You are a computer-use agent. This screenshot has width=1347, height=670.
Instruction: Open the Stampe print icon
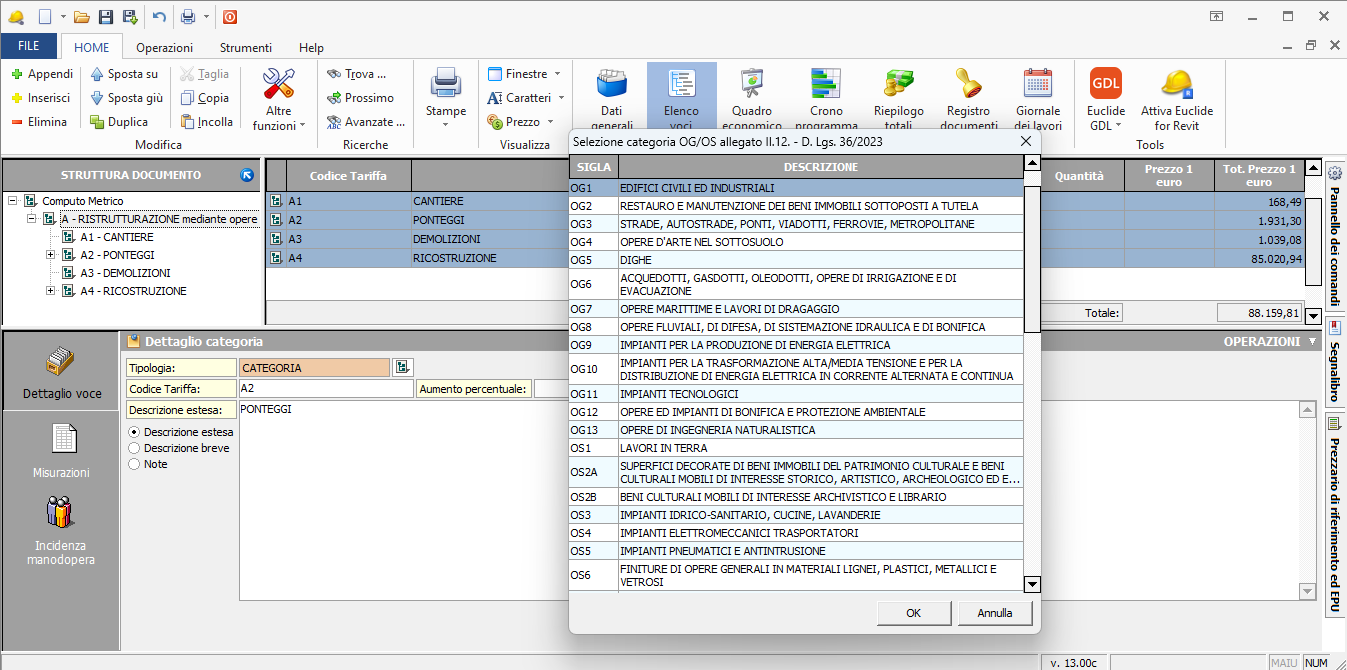coord(445,85)
